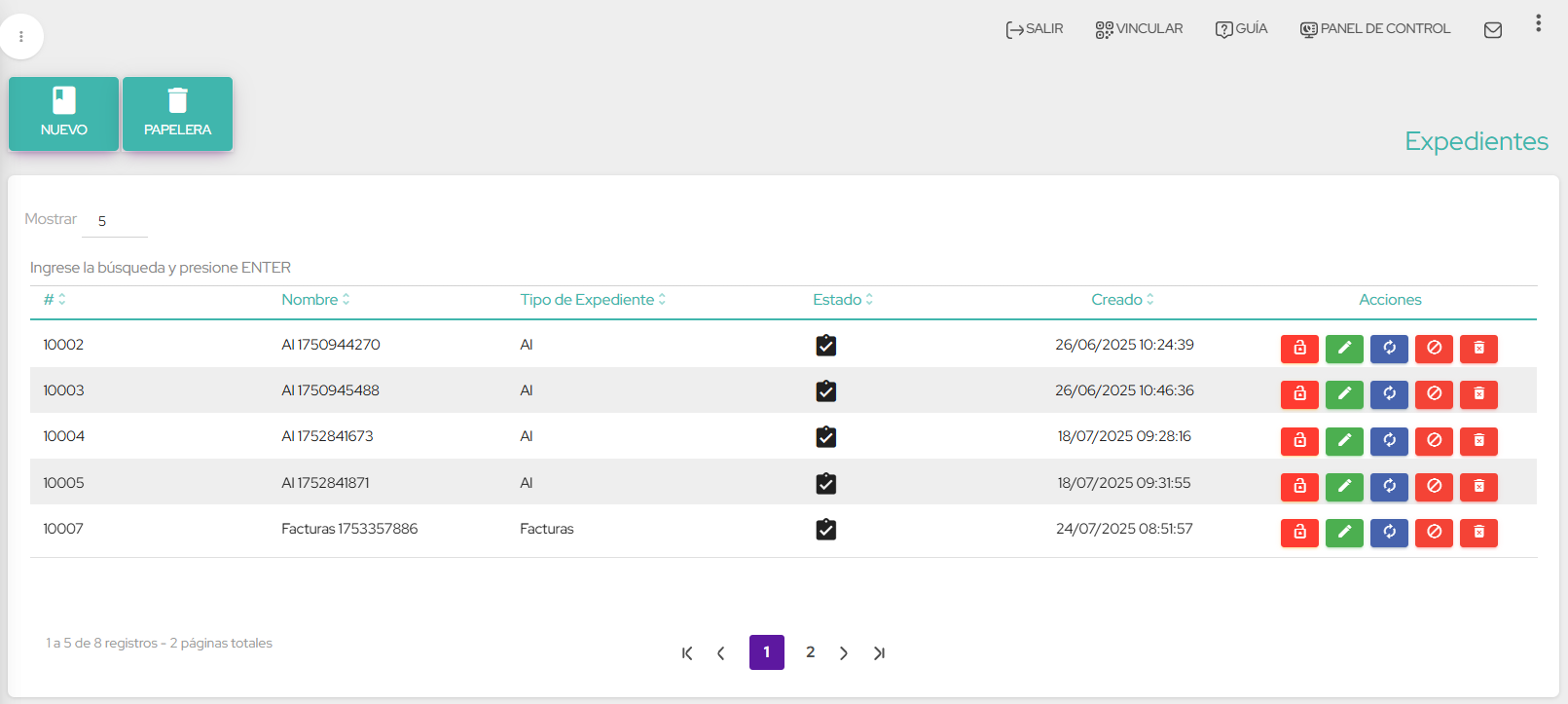Edit expediente 10003 with the green pencil
Viewport: 1568px width, 704px height.
click(x=1344, y=393)
